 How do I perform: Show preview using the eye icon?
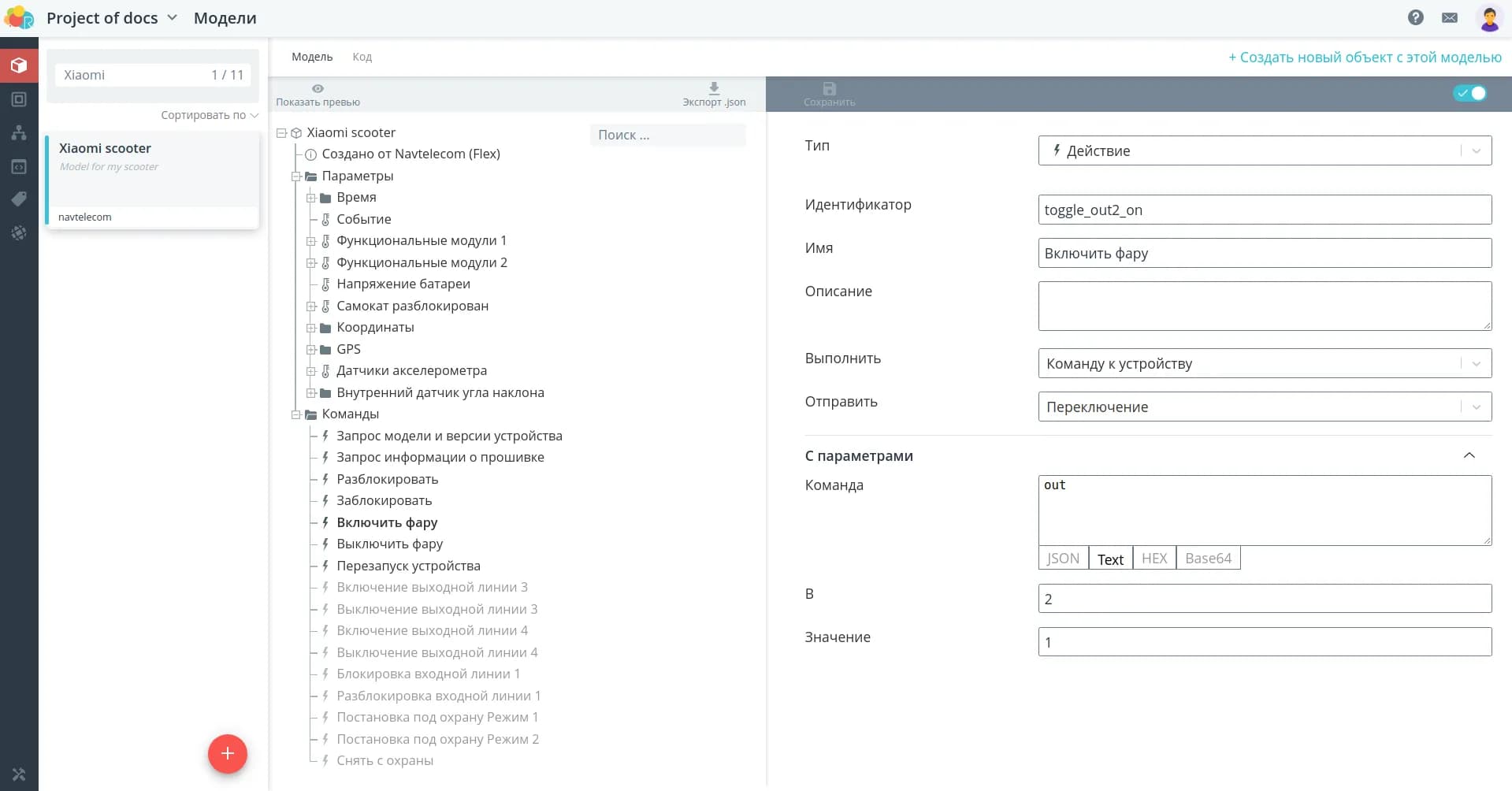[x=318, y=89]
